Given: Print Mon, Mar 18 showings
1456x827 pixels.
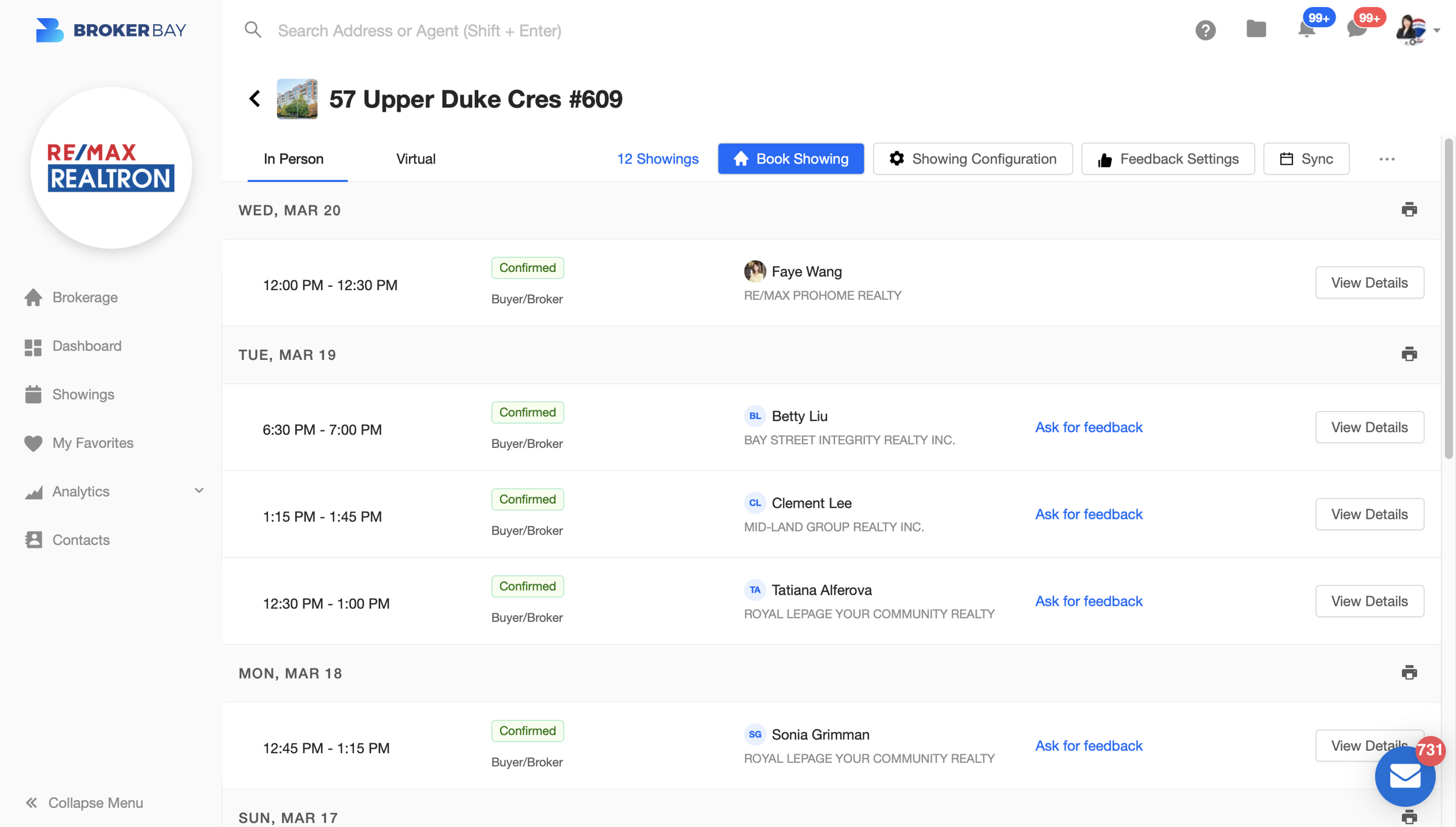Looking at the screenshot, I should click(x=1409, y=673).
